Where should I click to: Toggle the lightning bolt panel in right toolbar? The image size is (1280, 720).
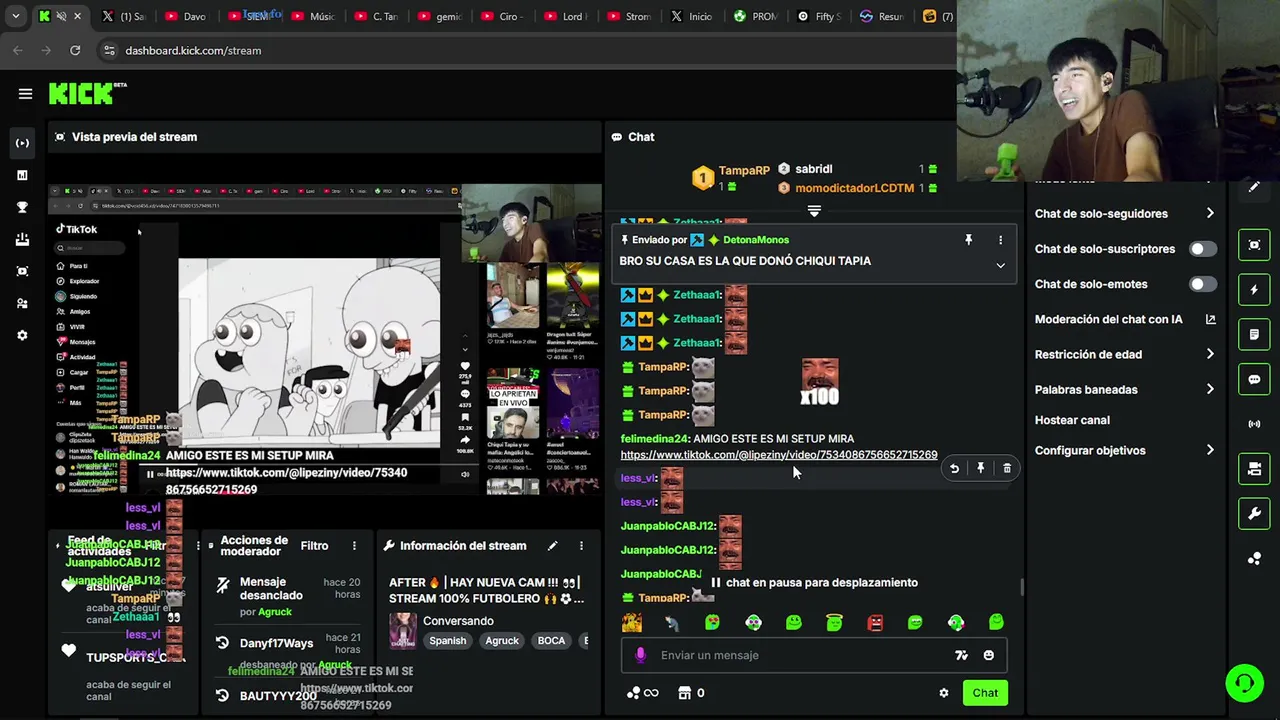click(1254, 290)
